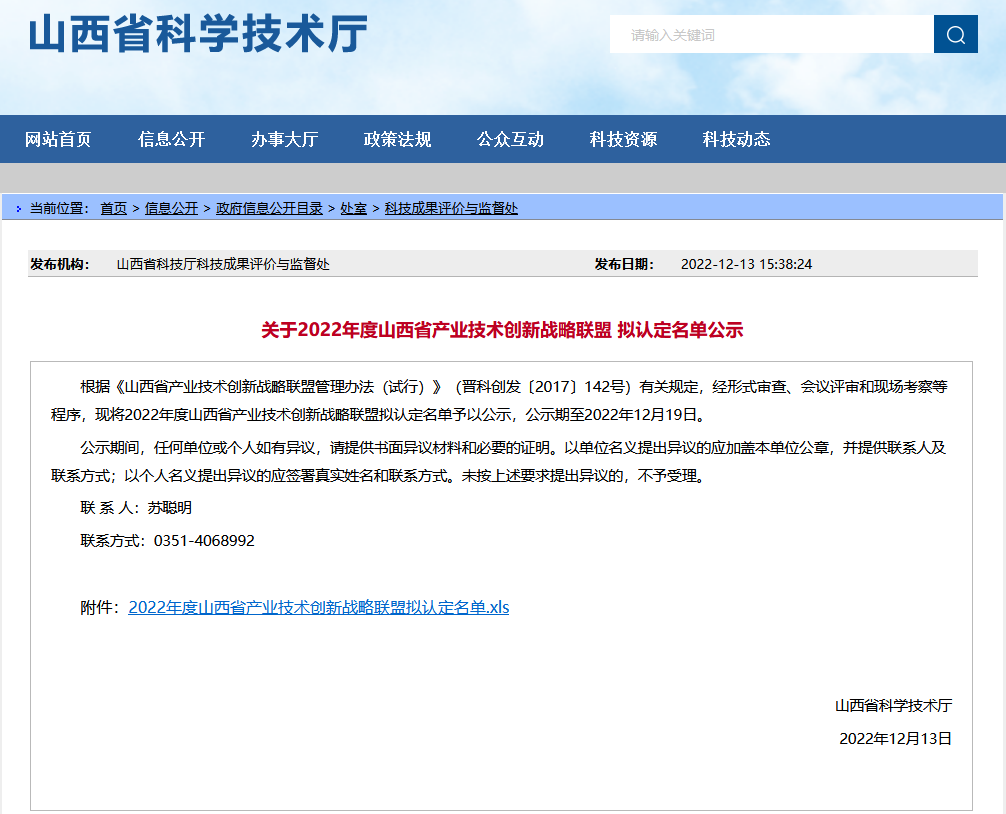Click the red article title heading
This screenshot has height=814, width=1006.
(502, 330)
